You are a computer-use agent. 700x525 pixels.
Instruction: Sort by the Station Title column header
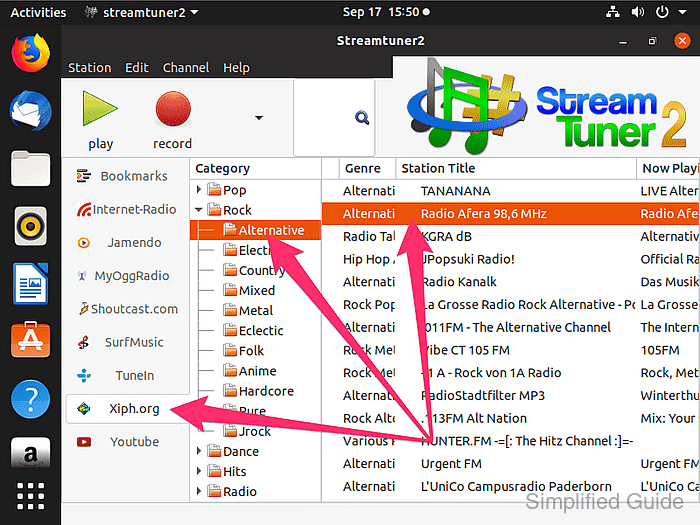516,169
